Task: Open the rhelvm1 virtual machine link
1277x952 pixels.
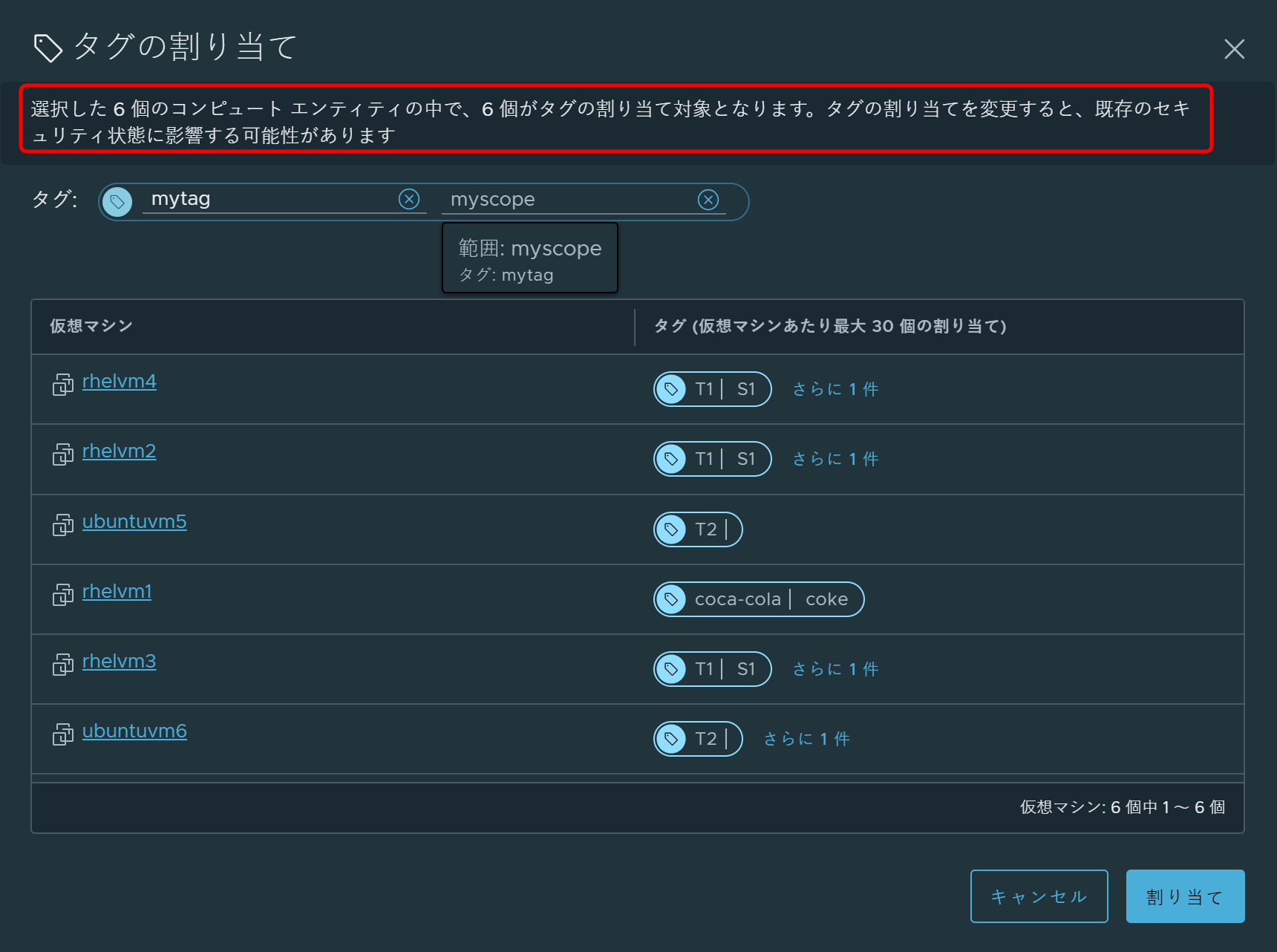Action: click(x=117, y=591)
